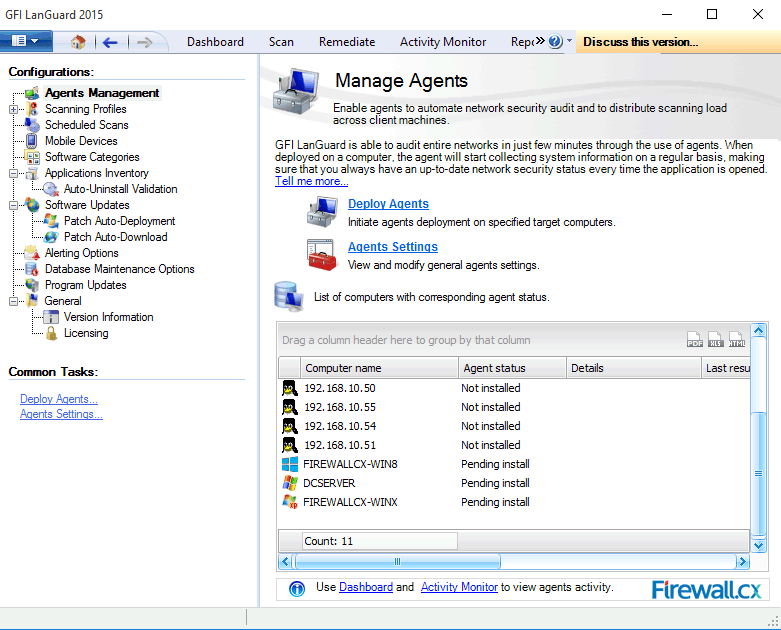Click the blue help question mark icon

[555, 41]
